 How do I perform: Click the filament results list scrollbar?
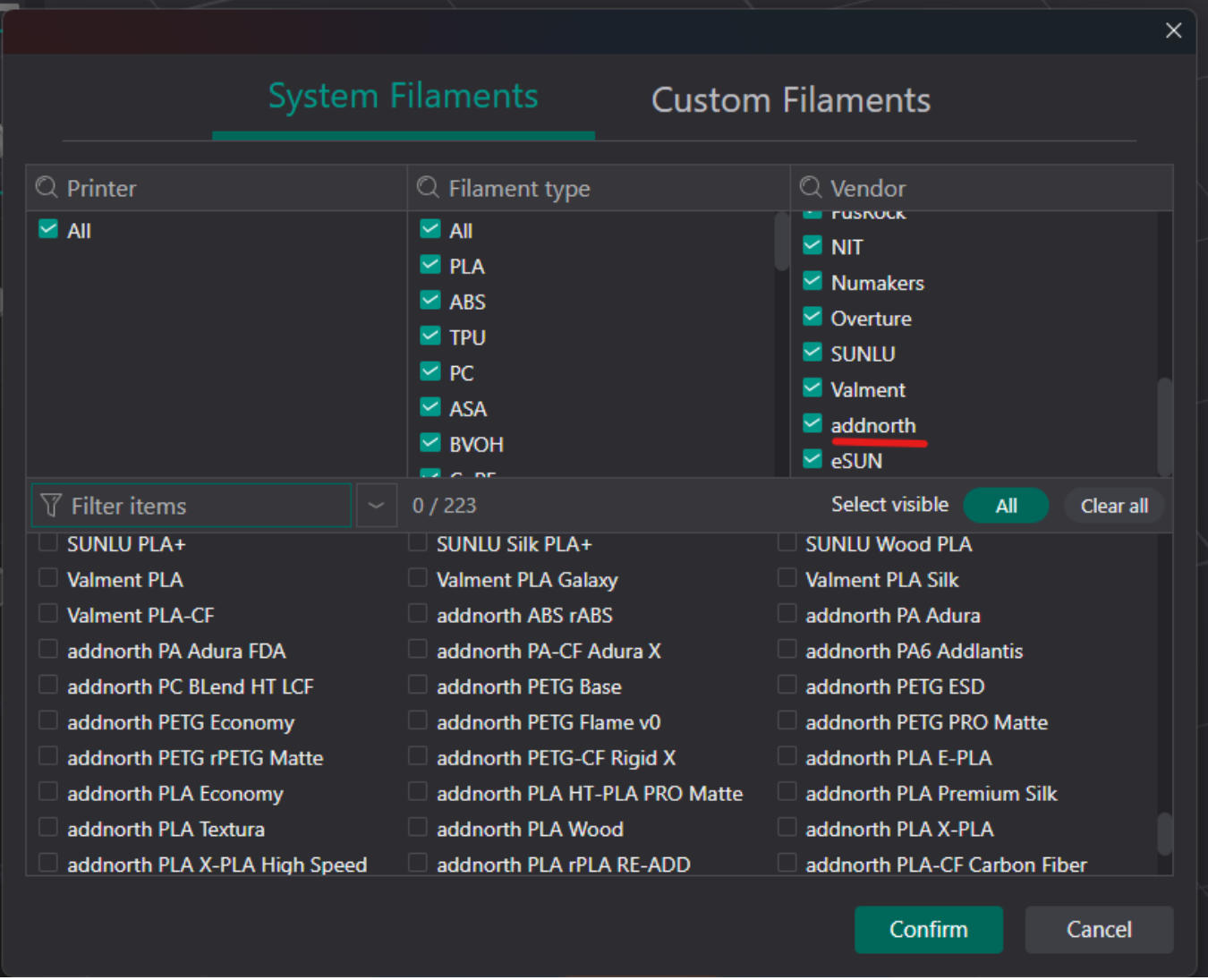(x=1165, y=833)
